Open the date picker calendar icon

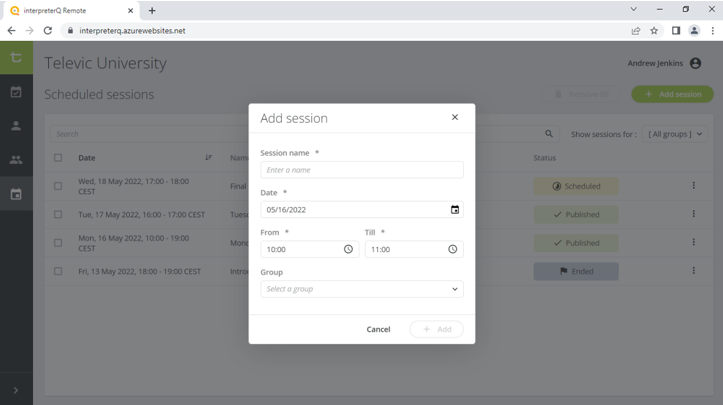tap(455, 210)
